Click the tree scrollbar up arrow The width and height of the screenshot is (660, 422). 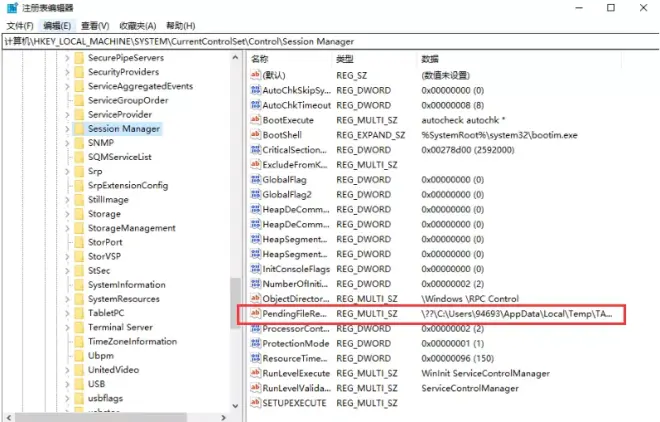pyautogui.click(x=235, y=58)
